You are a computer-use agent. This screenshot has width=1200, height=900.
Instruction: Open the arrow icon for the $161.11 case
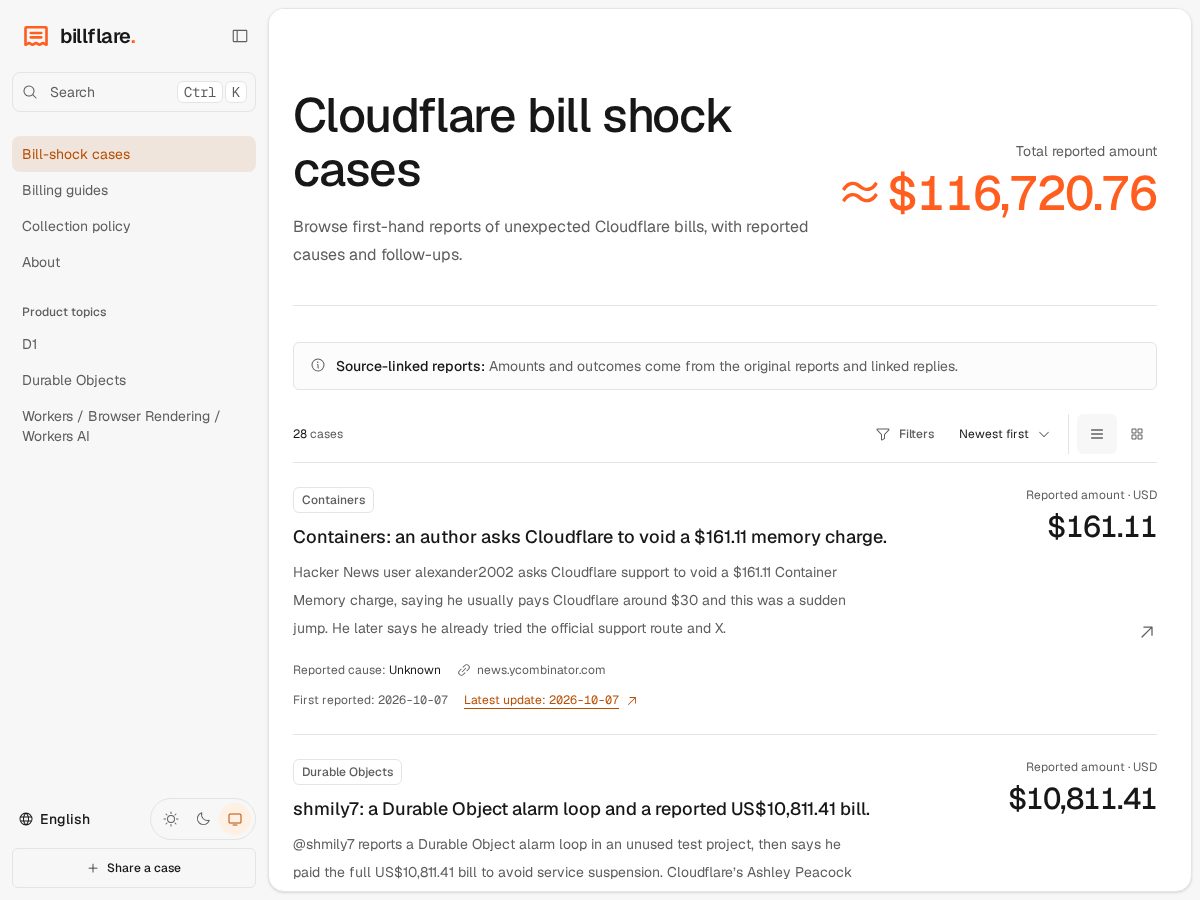pyautogui.click(x=1147, y=632)
